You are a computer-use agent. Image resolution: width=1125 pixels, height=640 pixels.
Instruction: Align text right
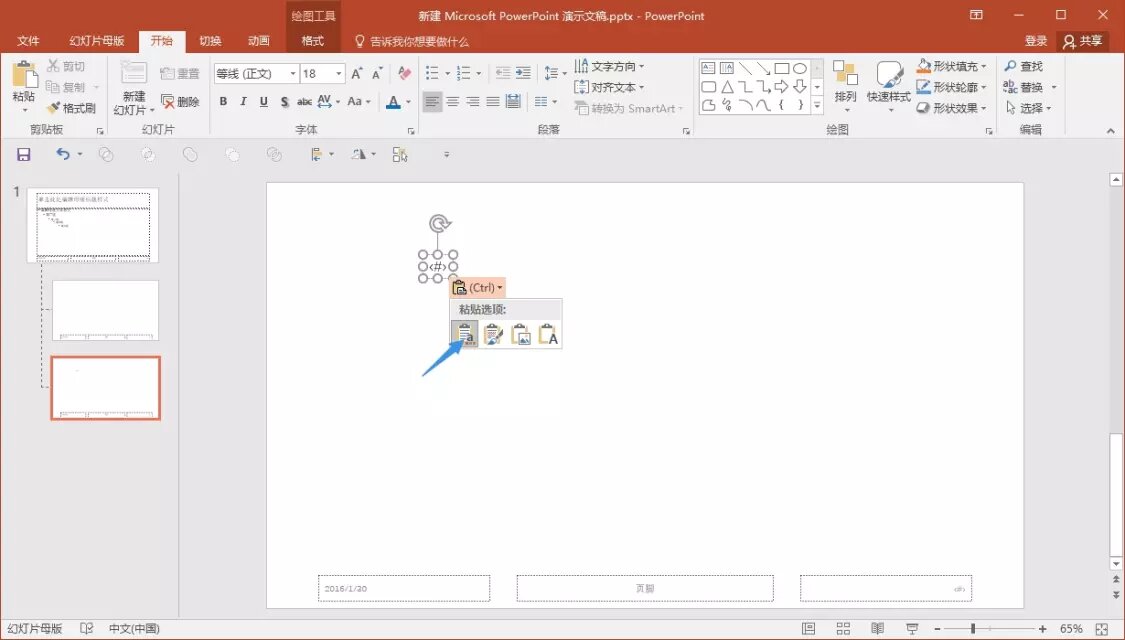point(473,102)
